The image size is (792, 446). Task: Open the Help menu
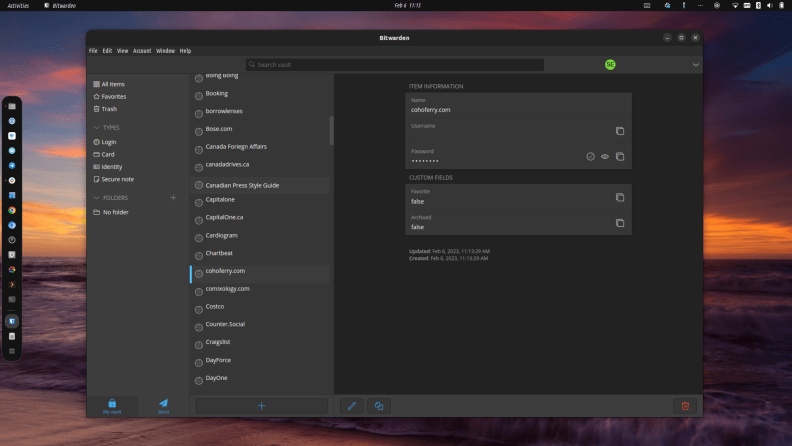tap(185, 51)
